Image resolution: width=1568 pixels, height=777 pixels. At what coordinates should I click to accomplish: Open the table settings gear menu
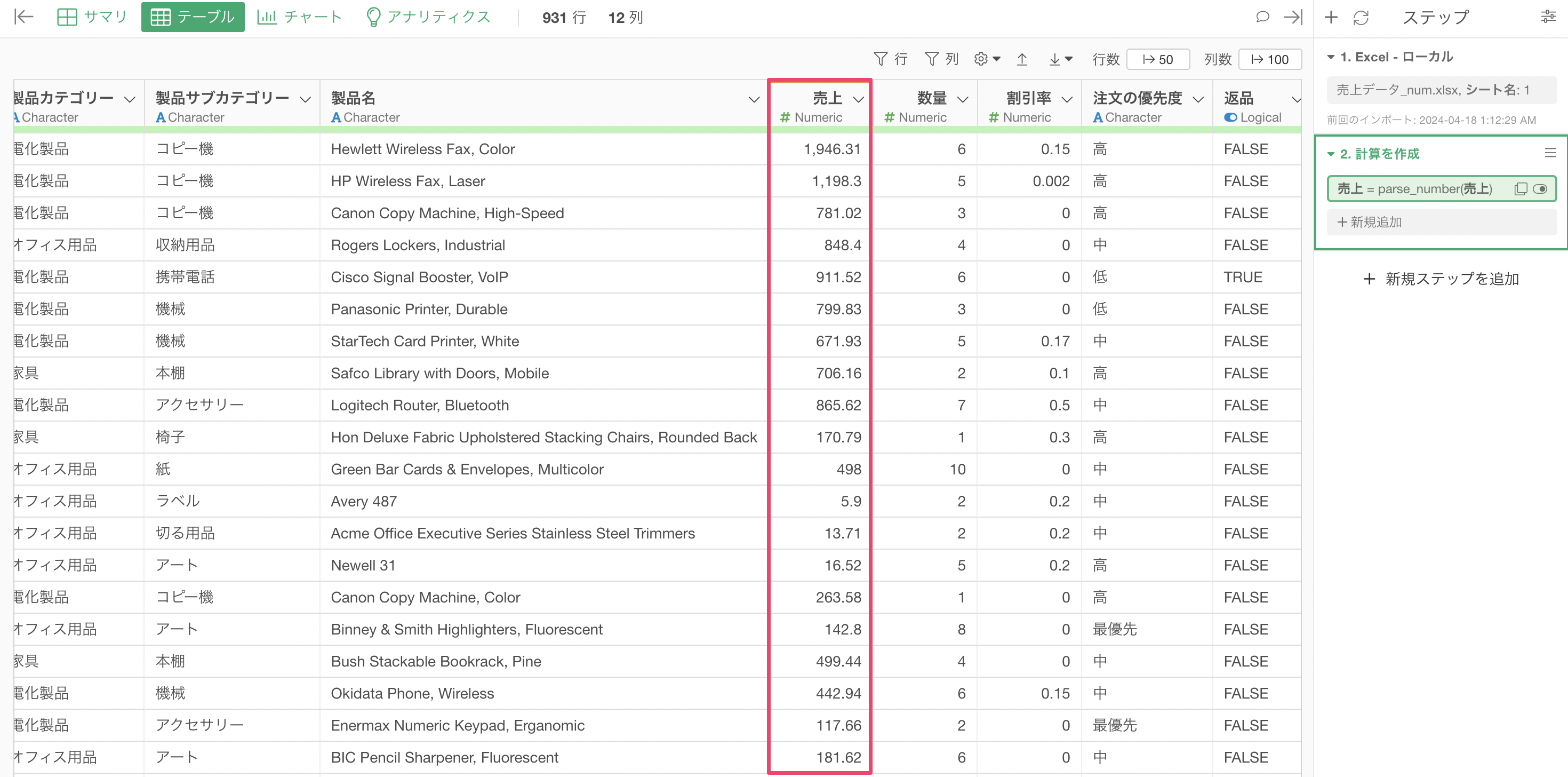[x=987, y=59]
